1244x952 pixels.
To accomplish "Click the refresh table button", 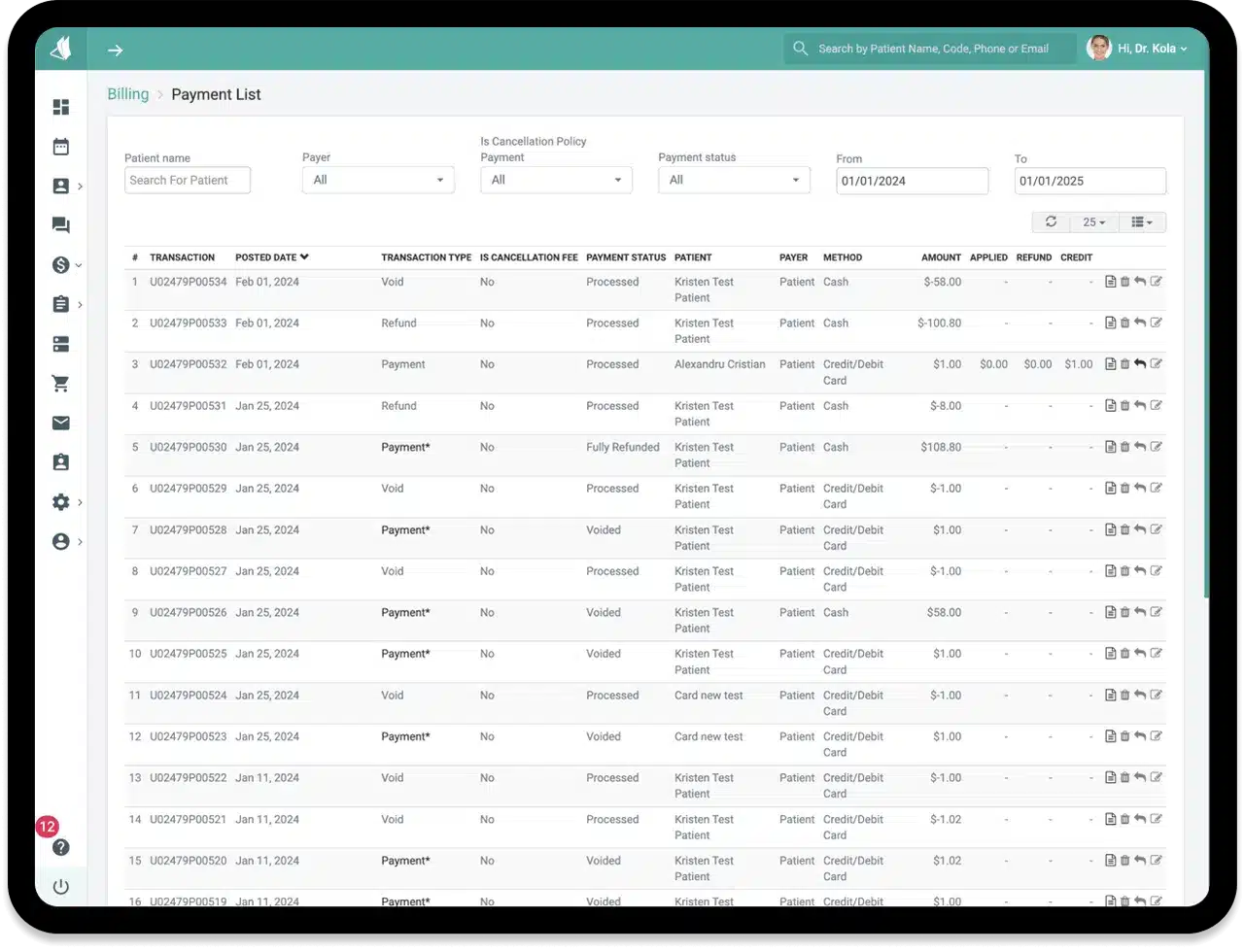I will (x=1051, y=222).
